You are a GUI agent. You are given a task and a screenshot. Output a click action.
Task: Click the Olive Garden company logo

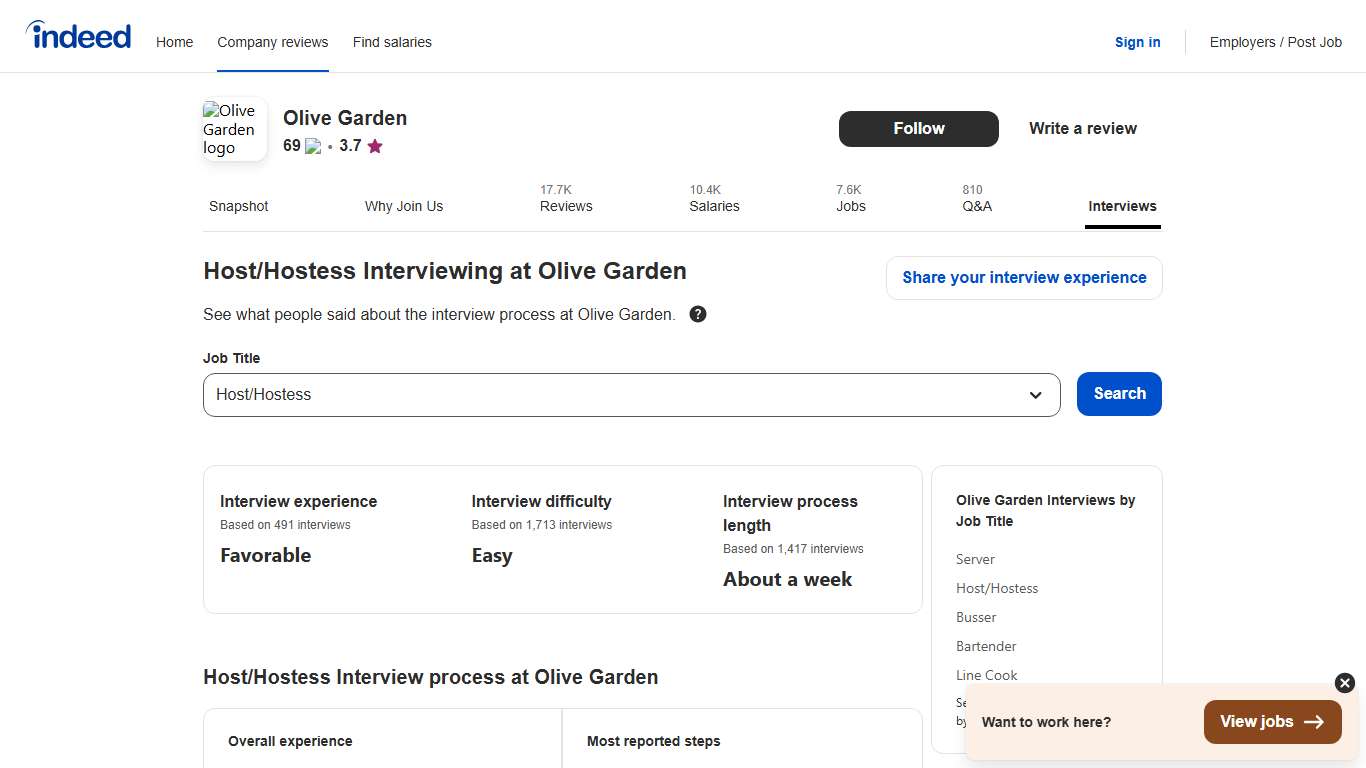pos(233,128)
